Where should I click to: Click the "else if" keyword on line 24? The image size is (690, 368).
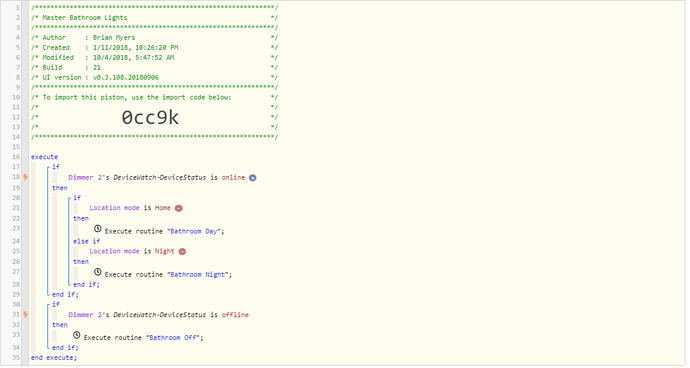pos(87,241)
